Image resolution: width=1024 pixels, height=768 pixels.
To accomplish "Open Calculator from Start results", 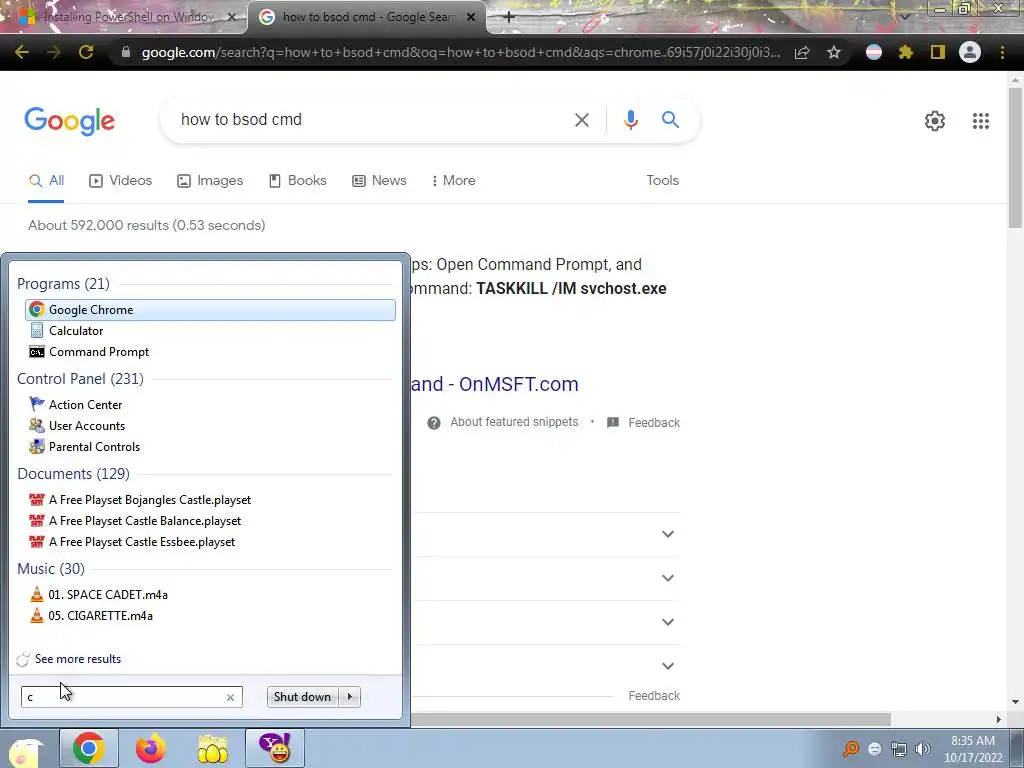I will click(x=210, y=331).
